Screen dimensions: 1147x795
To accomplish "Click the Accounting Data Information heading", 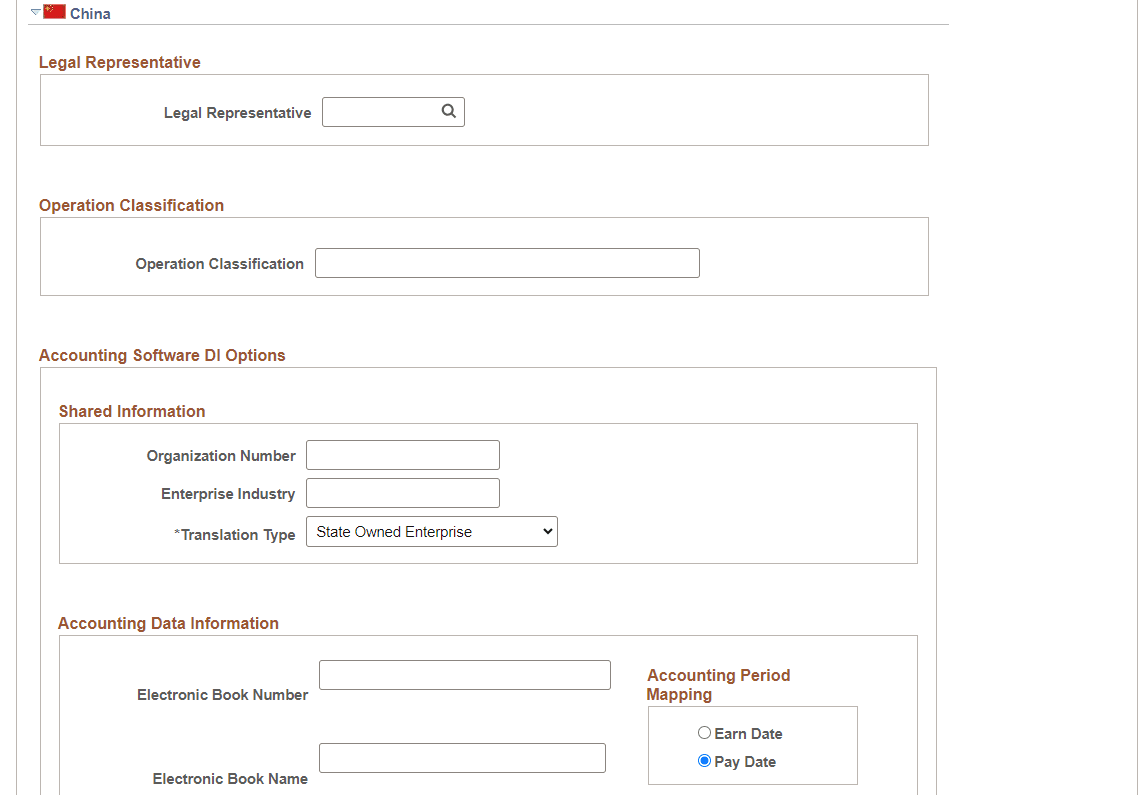I will tap(168, 623).
